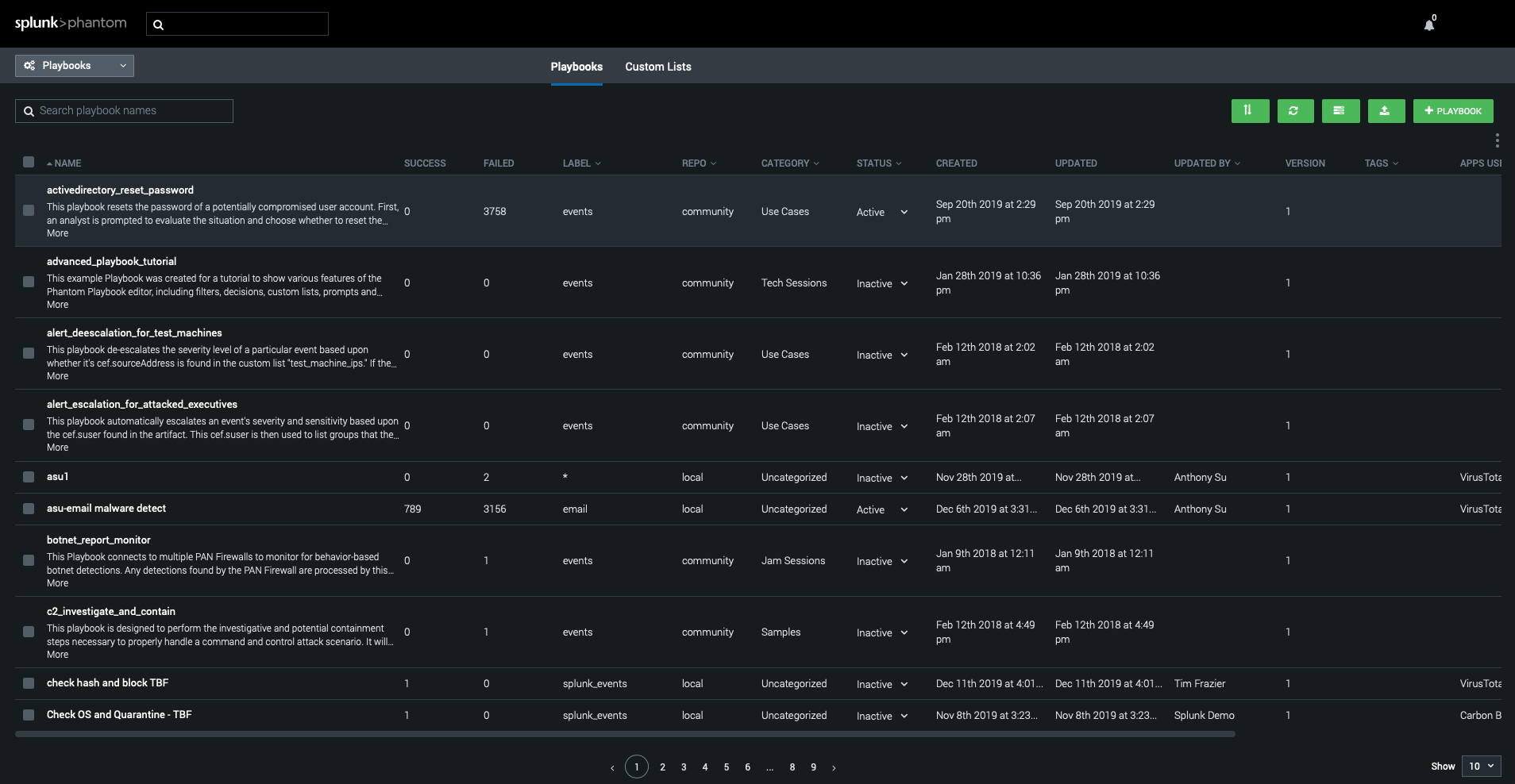
Task: Open status dropdown for advanced_playbook_tutorial
Action: tap(882, 283)
